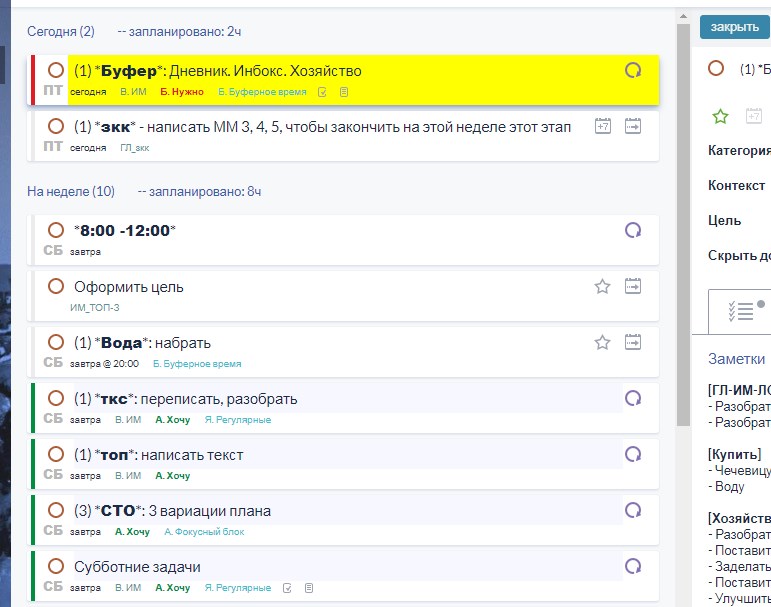
Task: Mark the Буфер task as complete
Action: [56, 70]
